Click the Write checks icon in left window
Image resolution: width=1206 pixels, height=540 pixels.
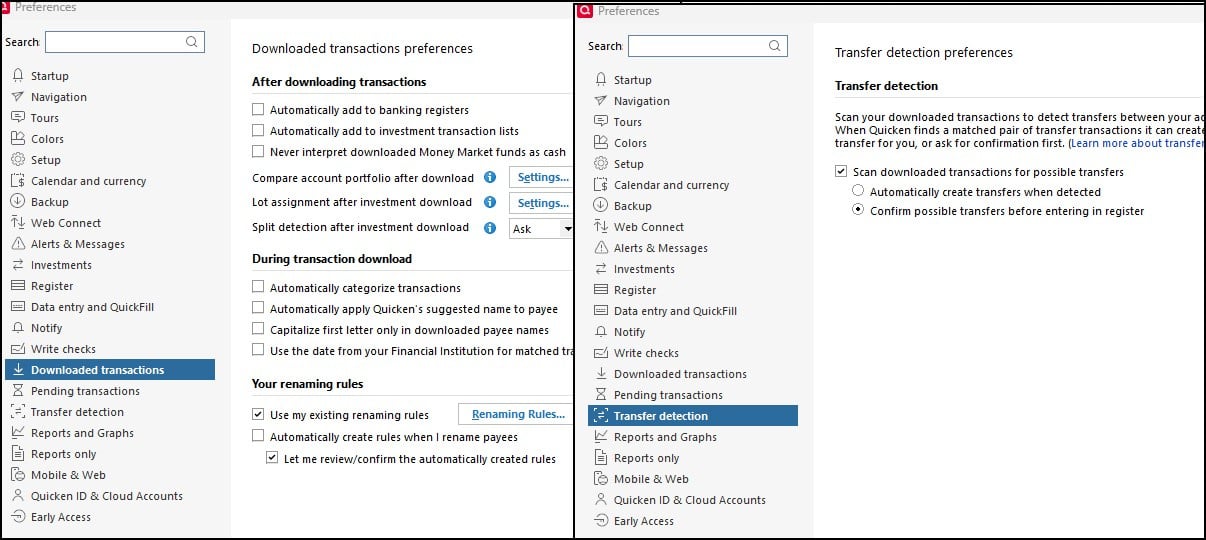[x=18, y=349]
